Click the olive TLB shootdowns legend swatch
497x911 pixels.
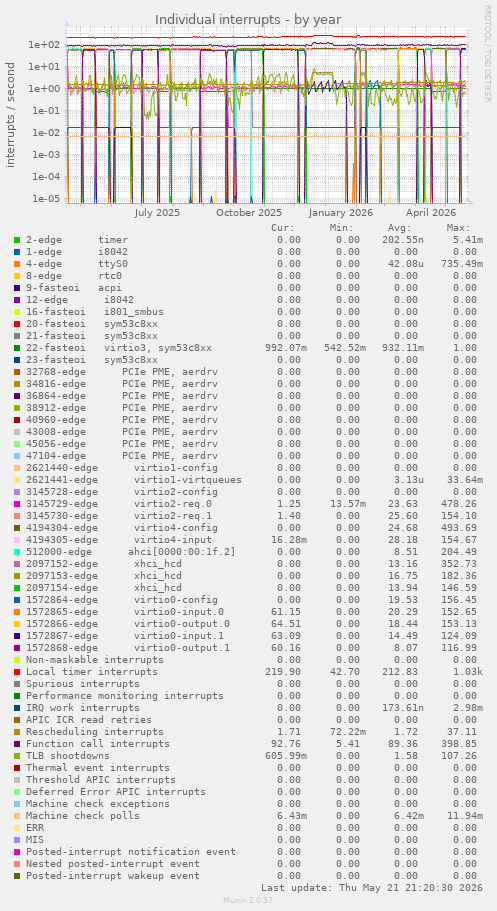[x=17, y=756]
